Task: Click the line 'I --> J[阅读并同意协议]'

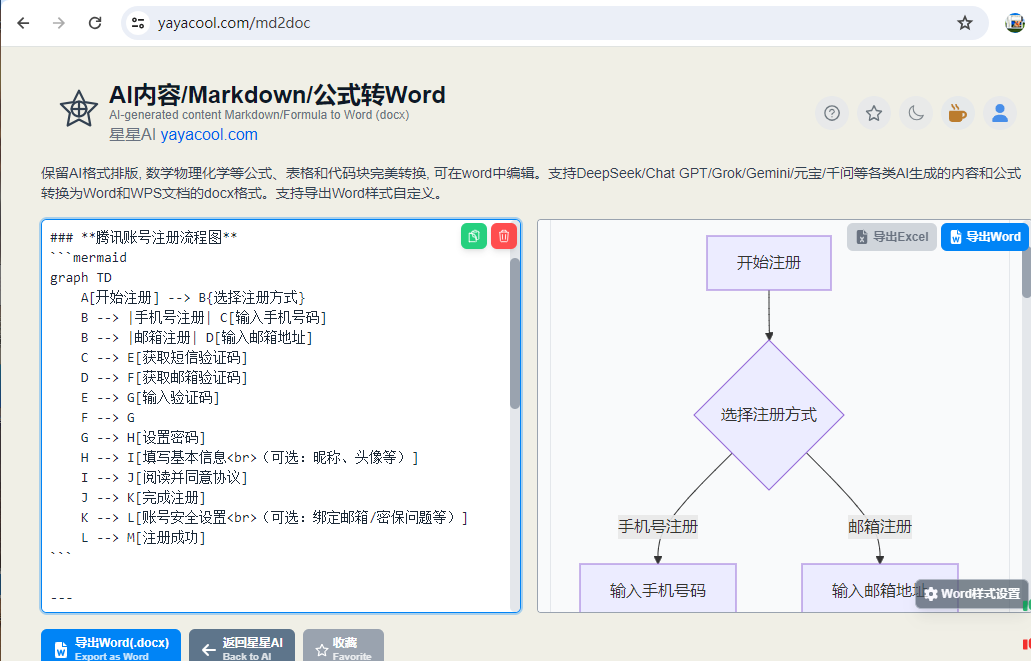Action: 164,477
